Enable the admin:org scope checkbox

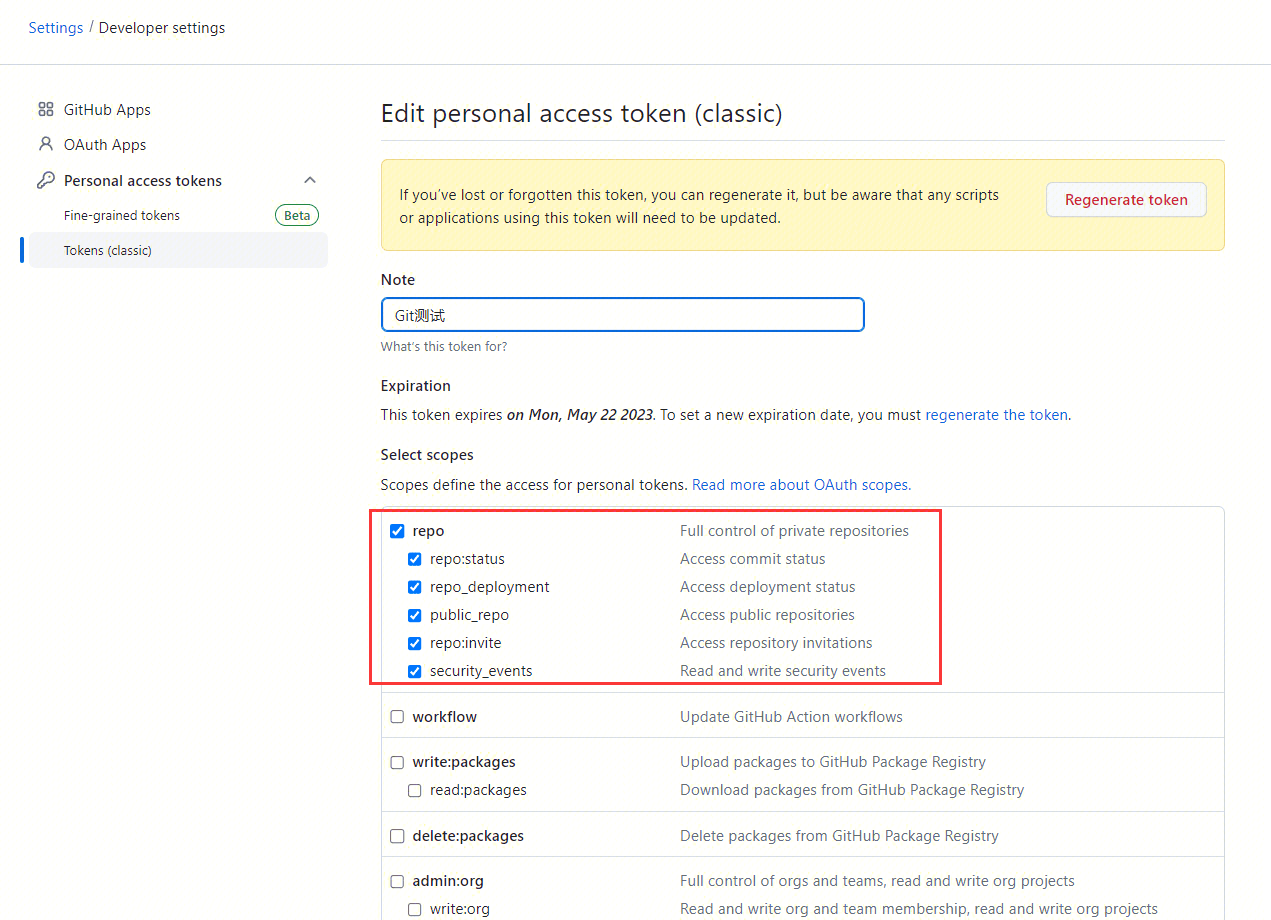pos(397,882)
